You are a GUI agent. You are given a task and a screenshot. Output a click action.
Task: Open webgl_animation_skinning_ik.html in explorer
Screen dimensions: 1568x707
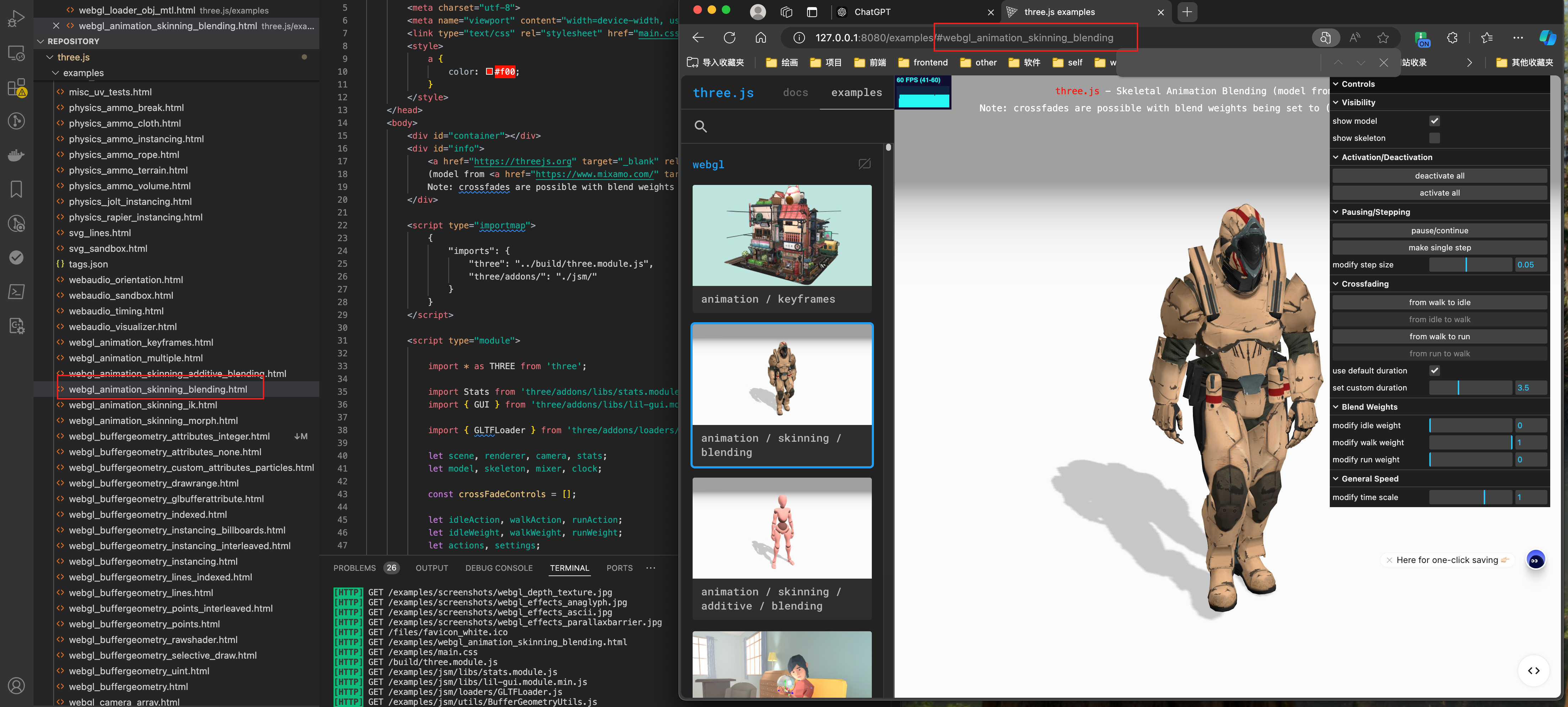143,405
